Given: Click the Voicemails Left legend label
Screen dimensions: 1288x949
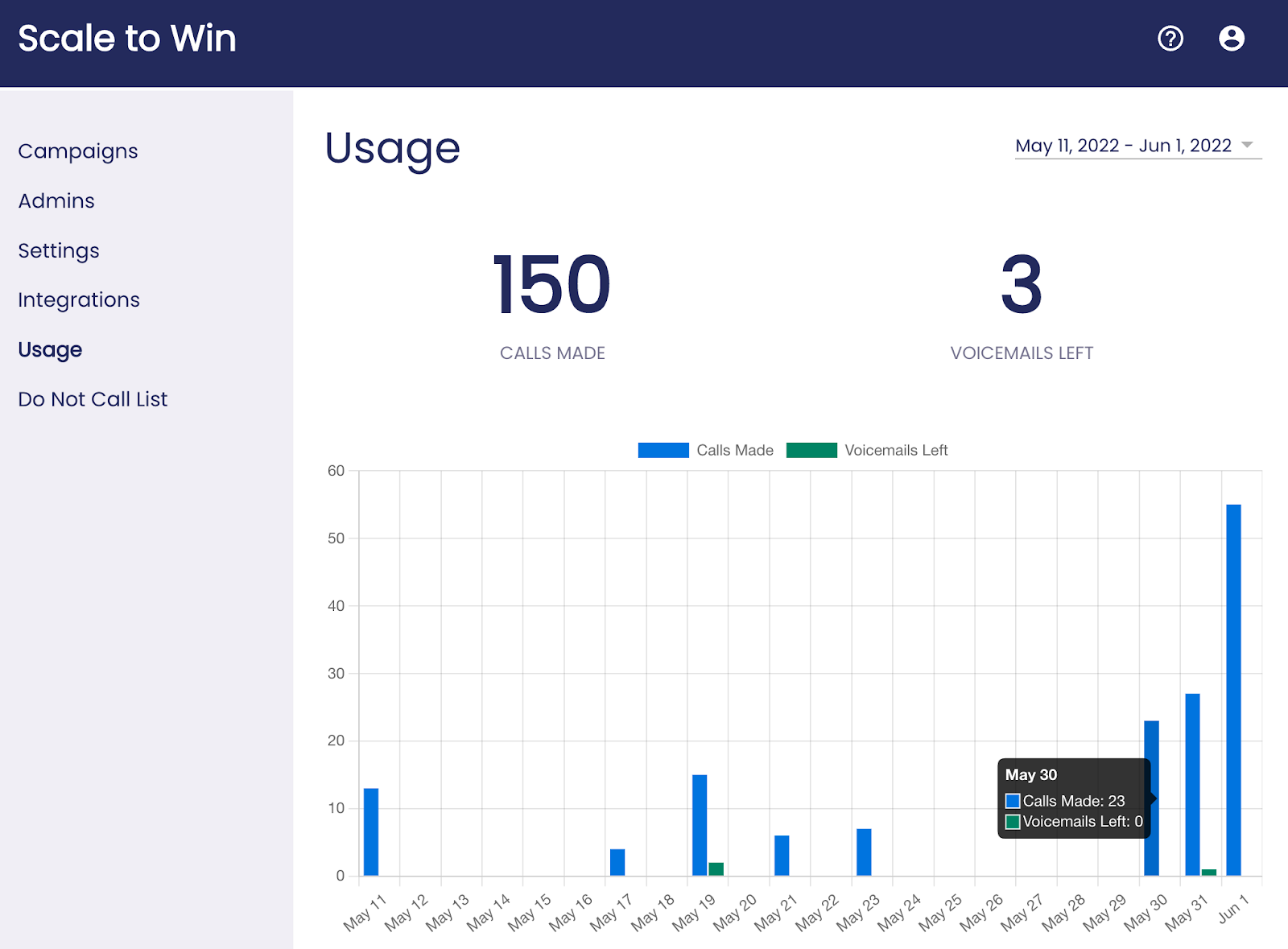Looking at the screenshot, I should pyautogui.click(x=896, y=450).
